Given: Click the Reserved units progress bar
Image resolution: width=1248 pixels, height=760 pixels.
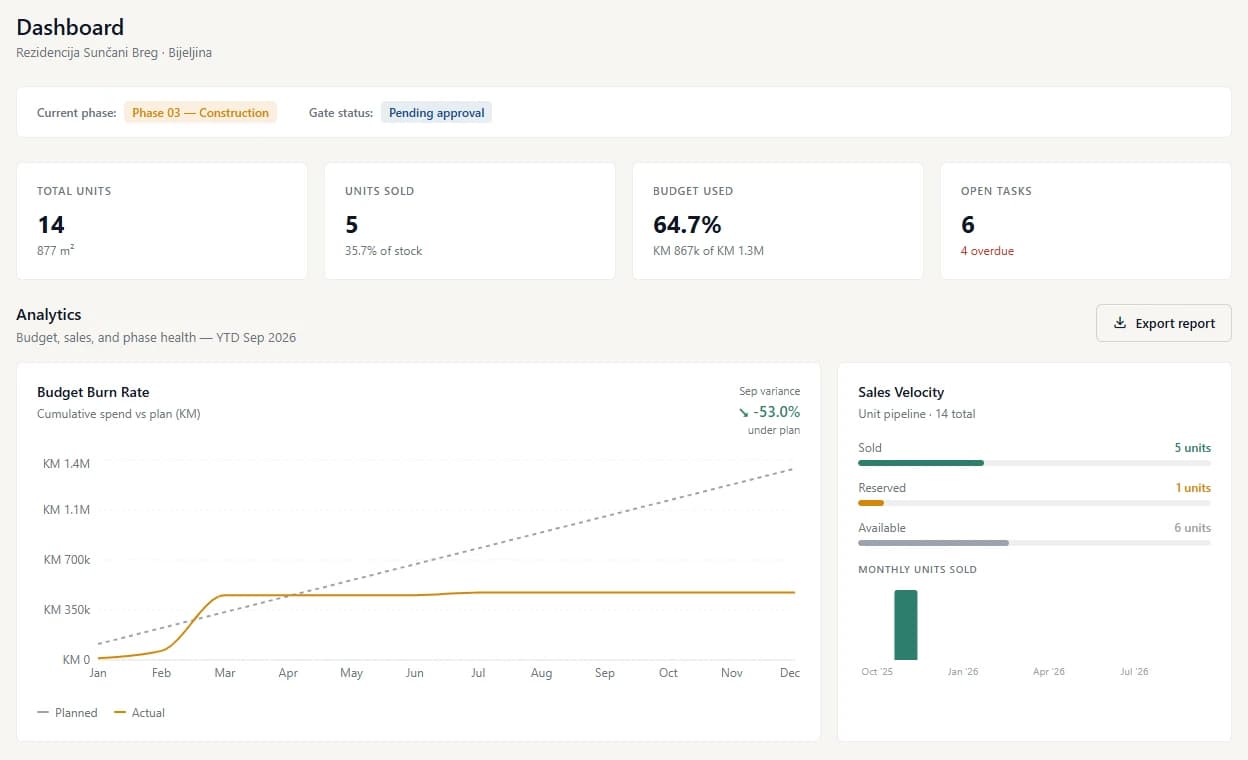Looking at the screenshot, I should pyautogui.click(x=1034, y=503).
